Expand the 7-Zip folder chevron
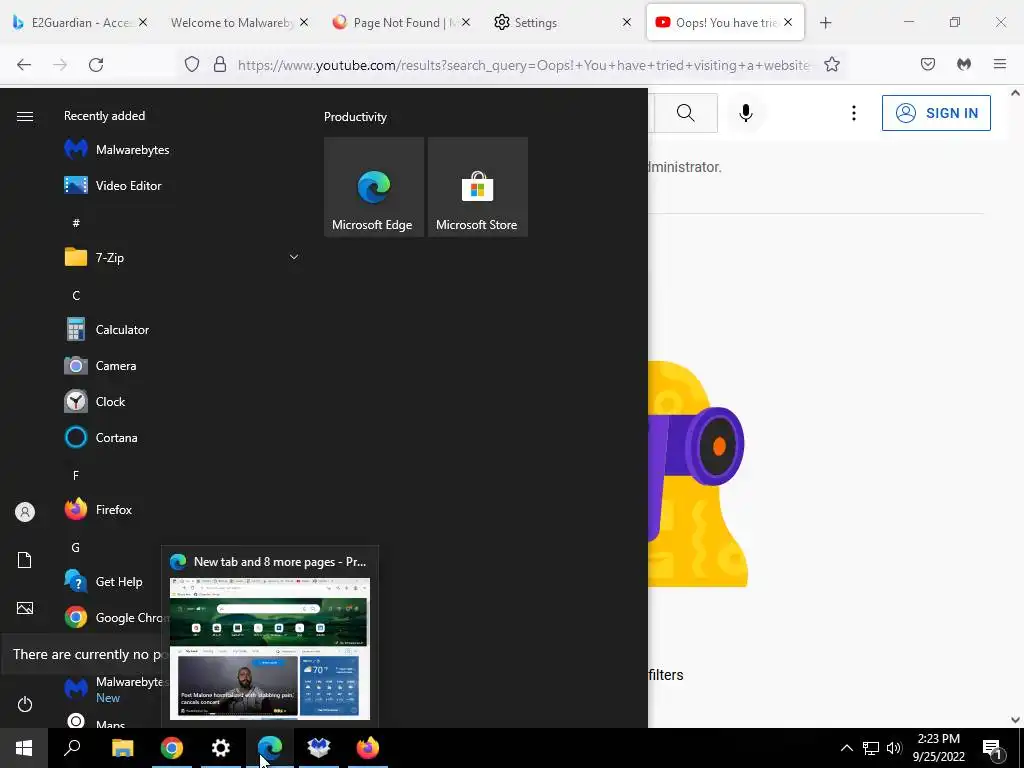 tap(294, 257)
